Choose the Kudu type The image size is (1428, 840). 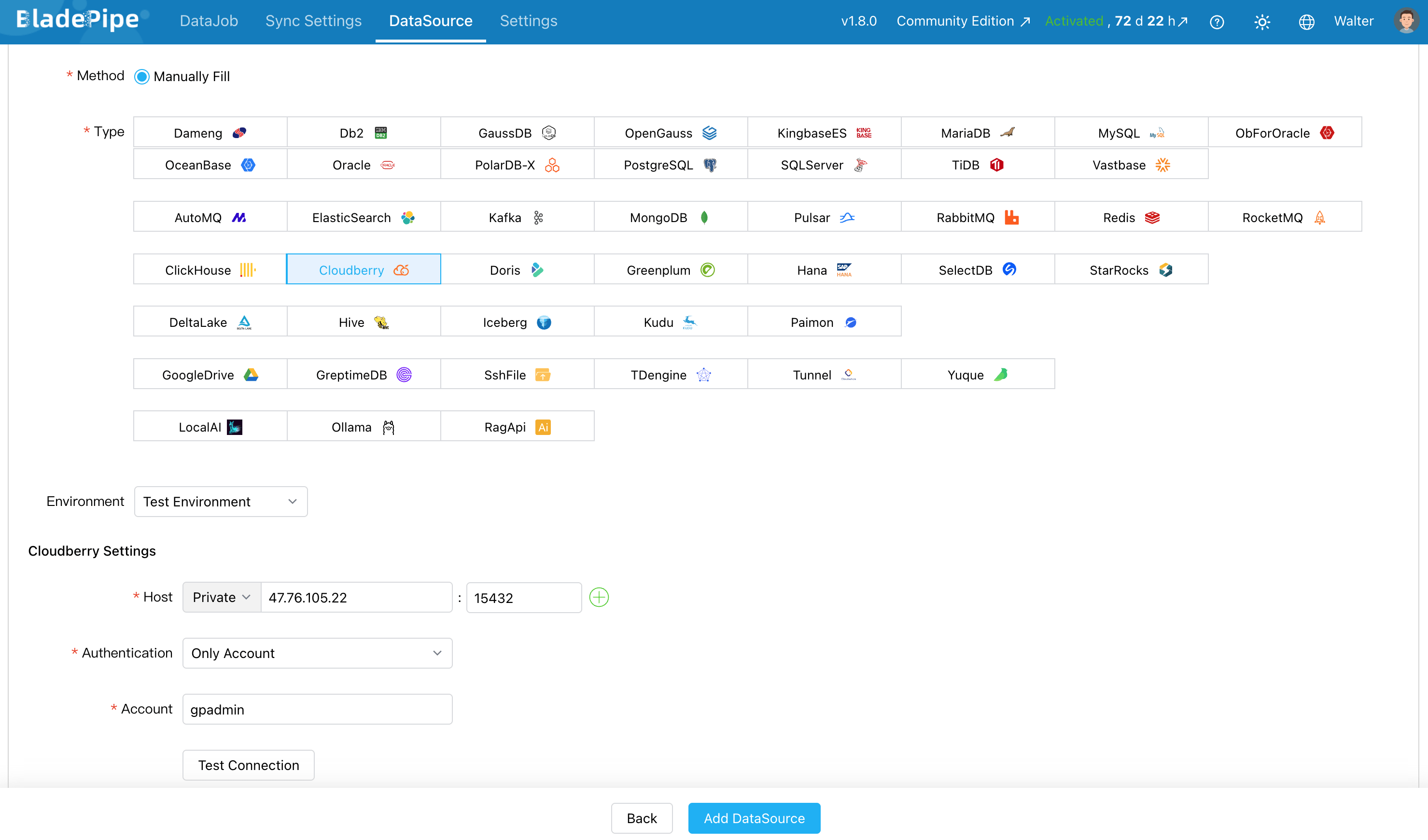(x=671, y=322)
